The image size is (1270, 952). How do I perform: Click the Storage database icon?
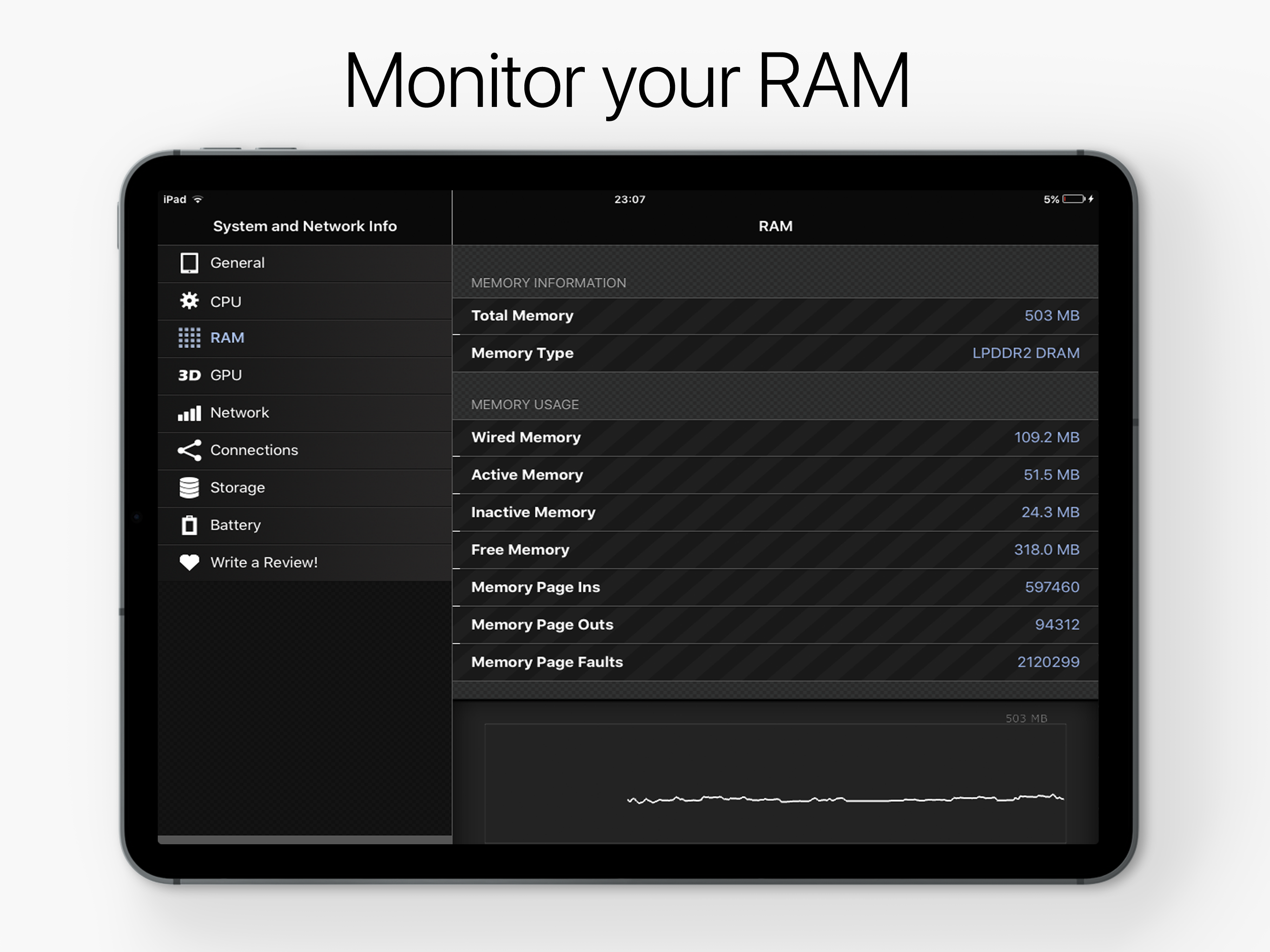(189, 488)
